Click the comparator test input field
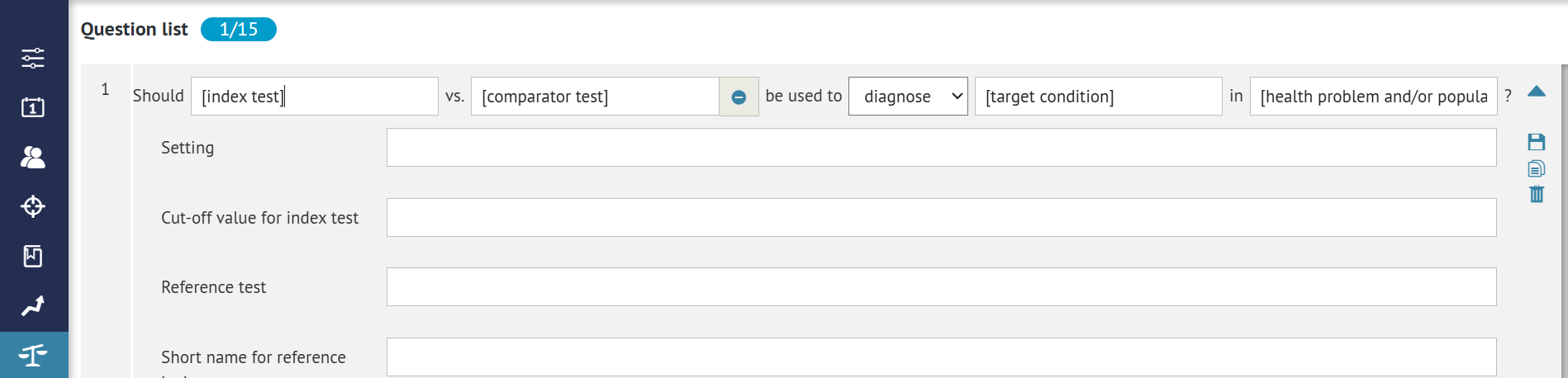This screenshot has height=378, width=1568. (595, 97)
